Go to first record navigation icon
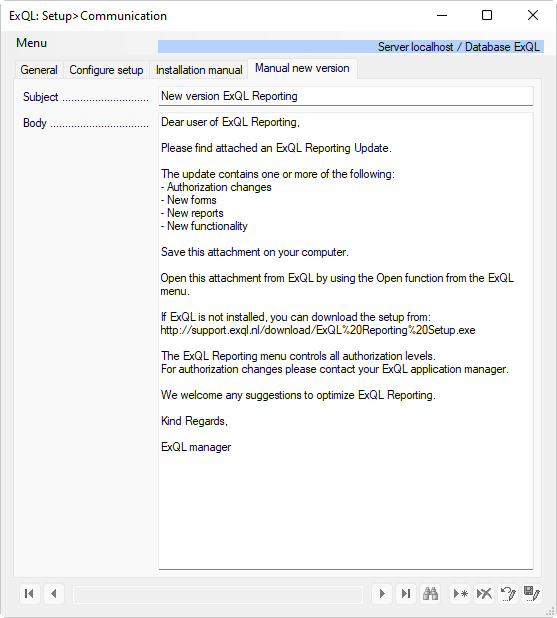557x618 pixels. pyautogui.click(x=30, y=593)
